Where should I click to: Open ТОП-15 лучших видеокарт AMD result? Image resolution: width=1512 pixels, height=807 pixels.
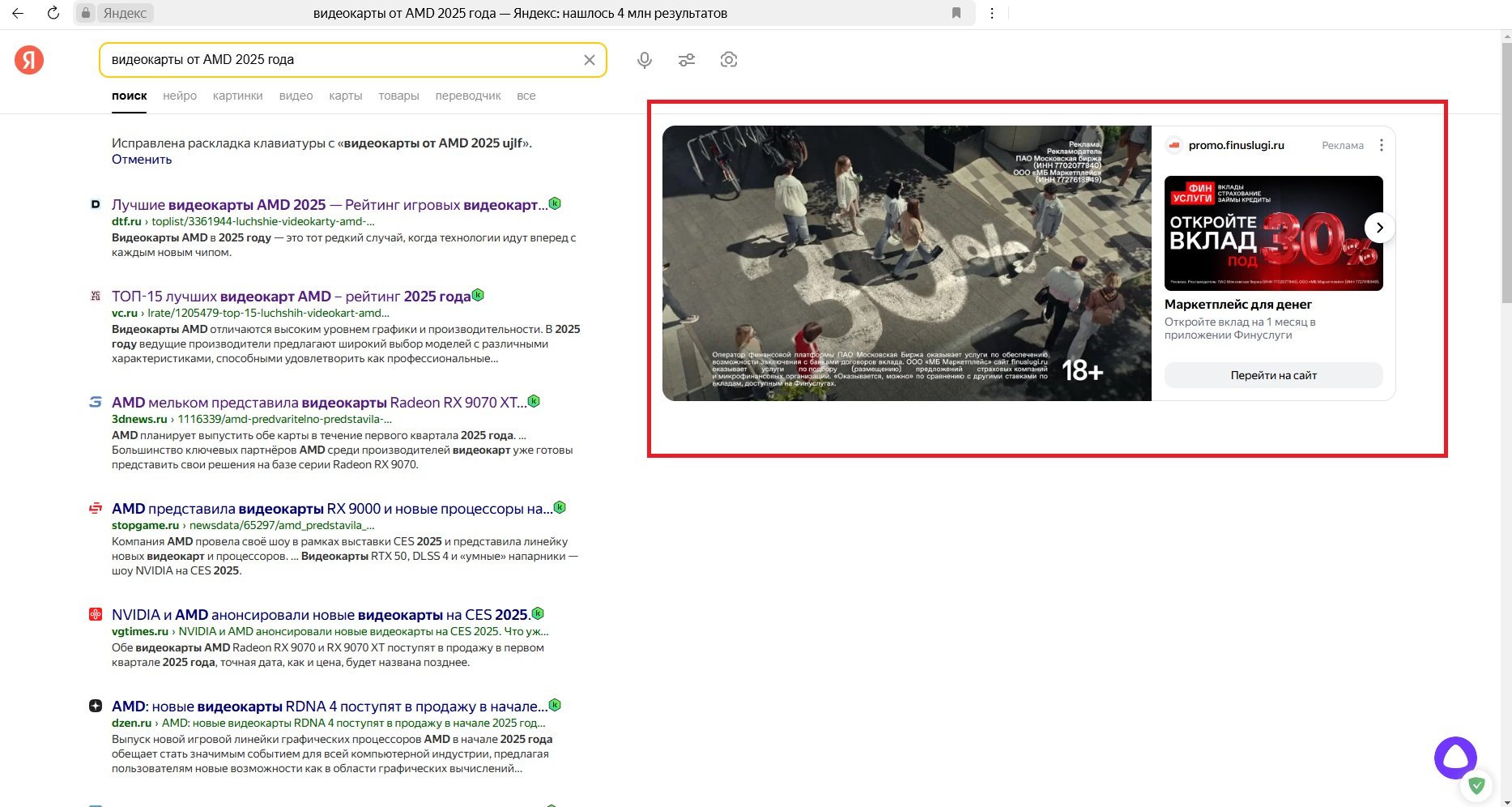tap(292, 297)
